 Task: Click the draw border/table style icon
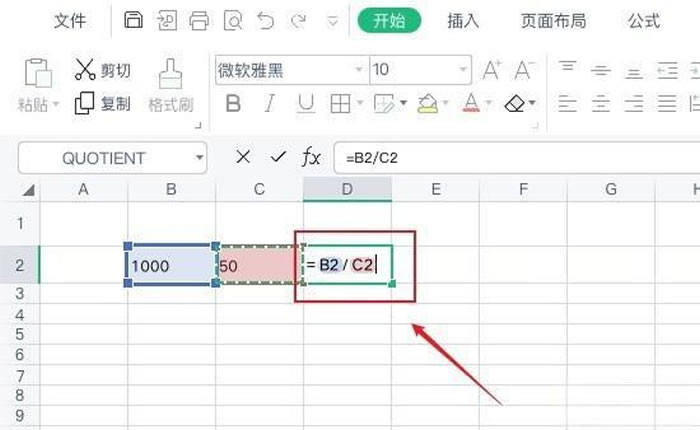tap(384, 104)
